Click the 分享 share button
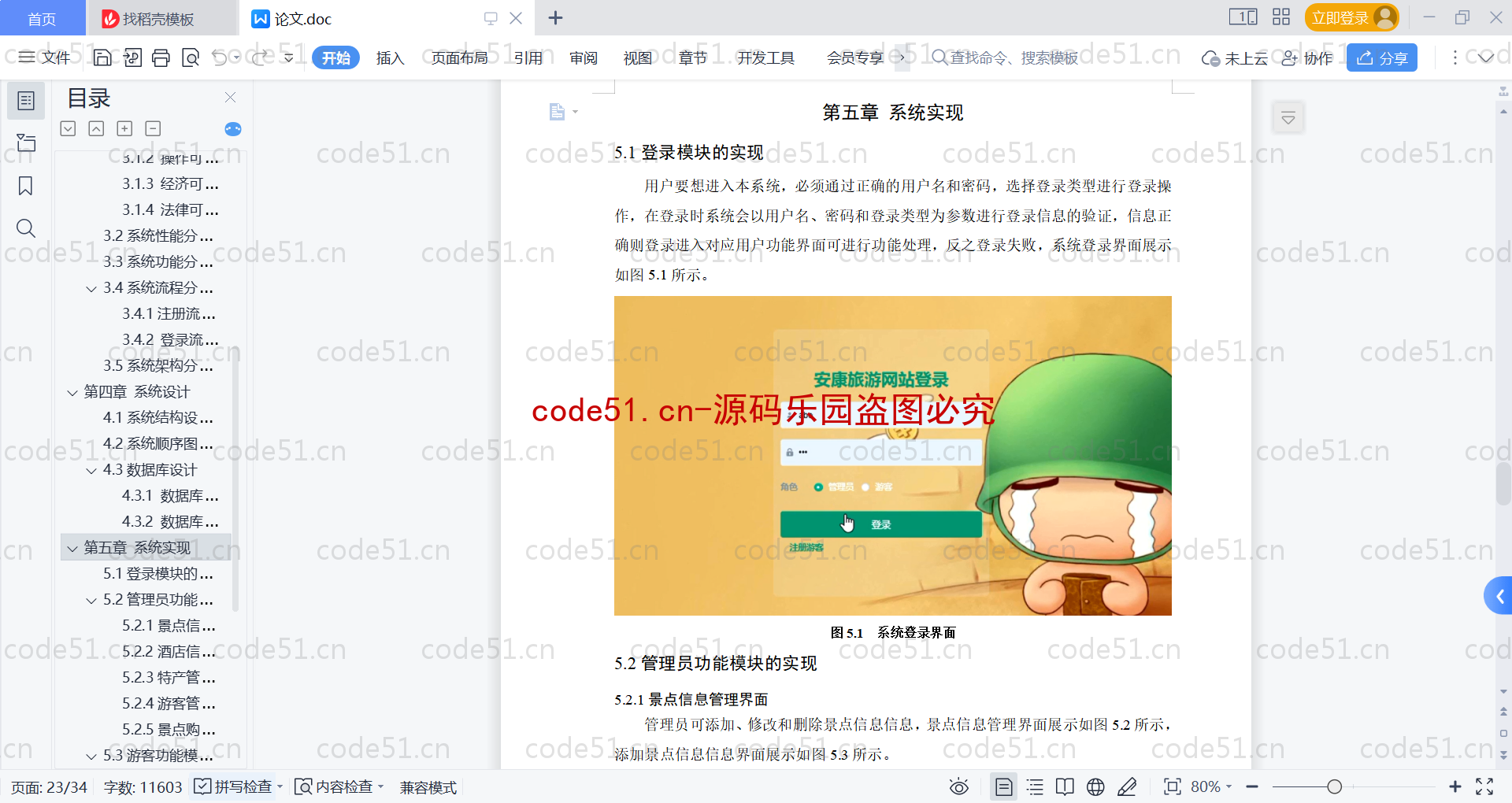Image resolution: width=1512 pixels, height=803 pixels. pyautogui.click(x=1382, y=57)
